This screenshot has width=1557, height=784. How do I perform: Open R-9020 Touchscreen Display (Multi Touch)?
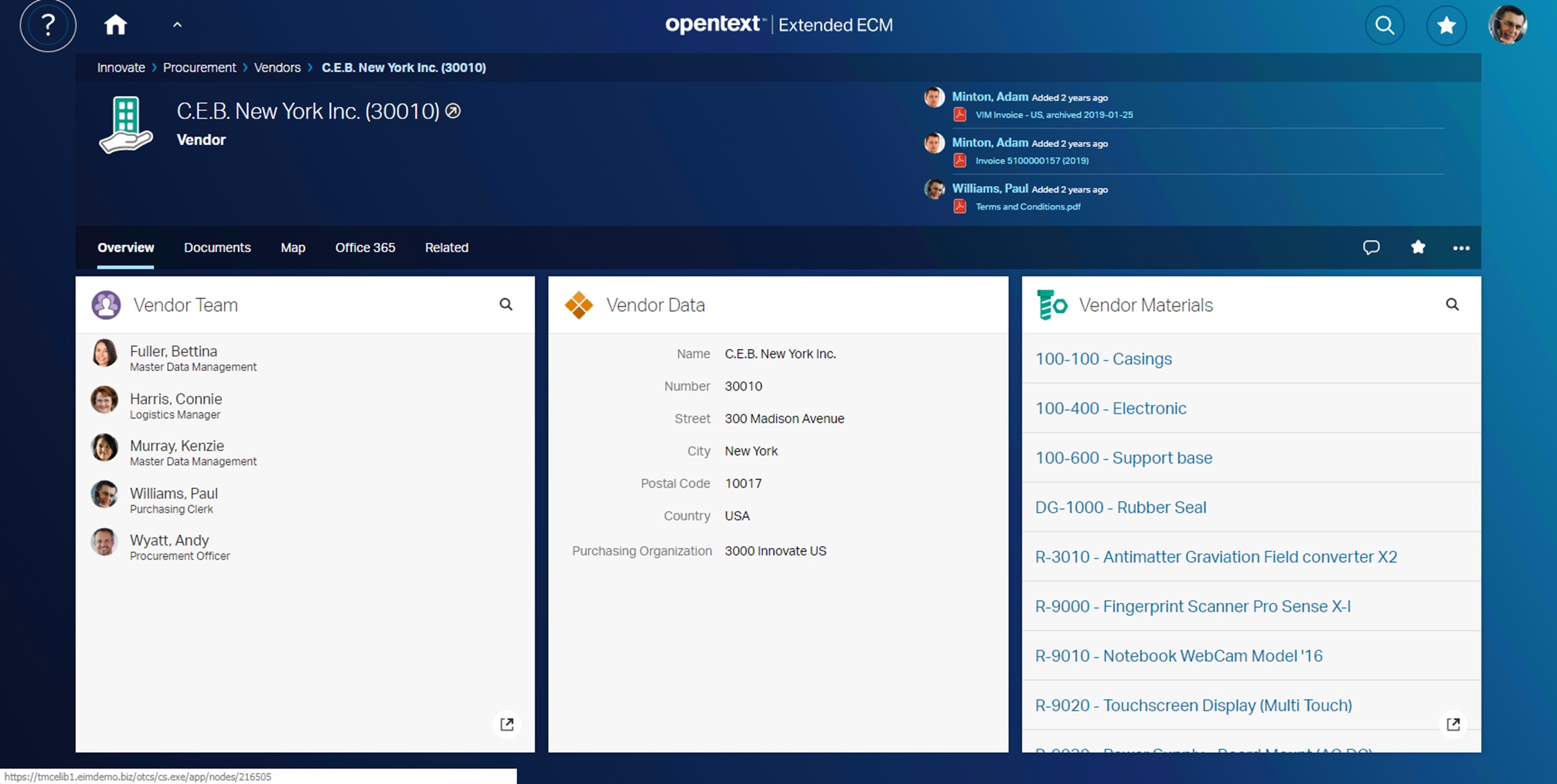[1193, 705]
